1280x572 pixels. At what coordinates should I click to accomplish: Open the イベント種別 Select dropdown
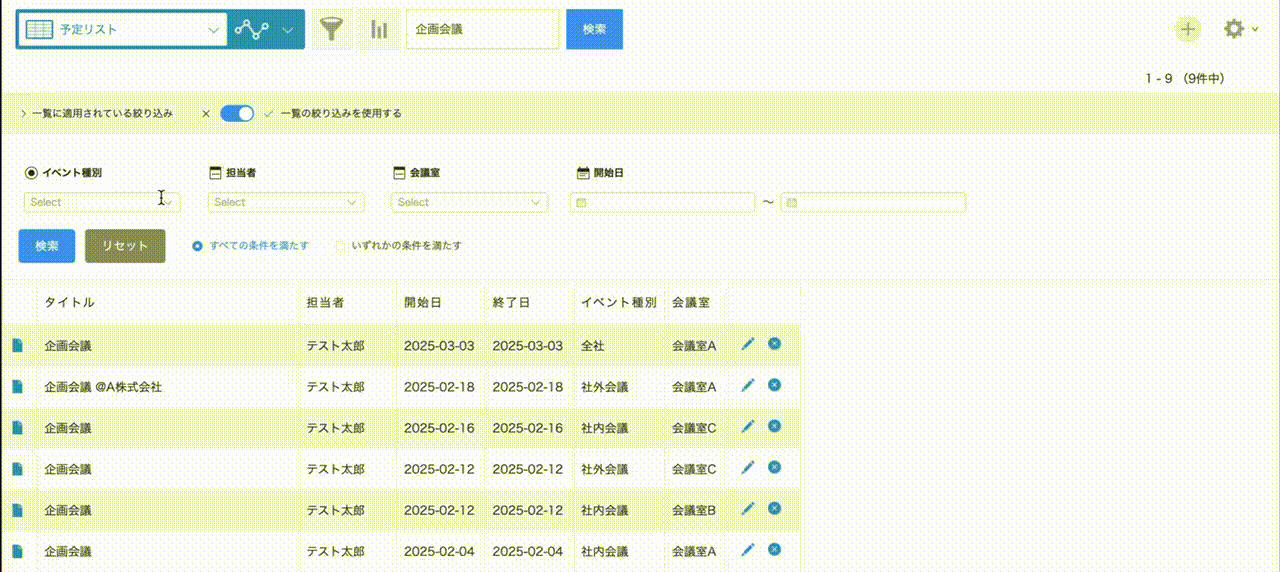click(101, 202)
